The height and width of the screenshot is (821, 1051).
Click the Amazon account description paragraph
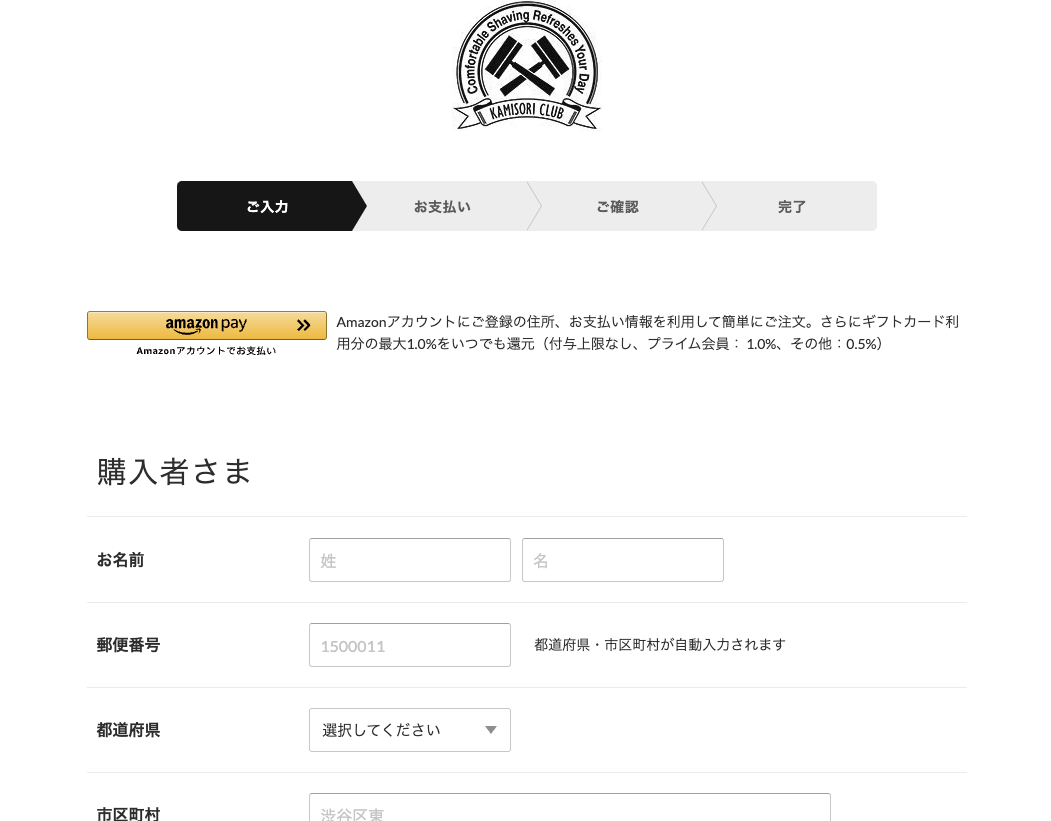coord(647,332)
